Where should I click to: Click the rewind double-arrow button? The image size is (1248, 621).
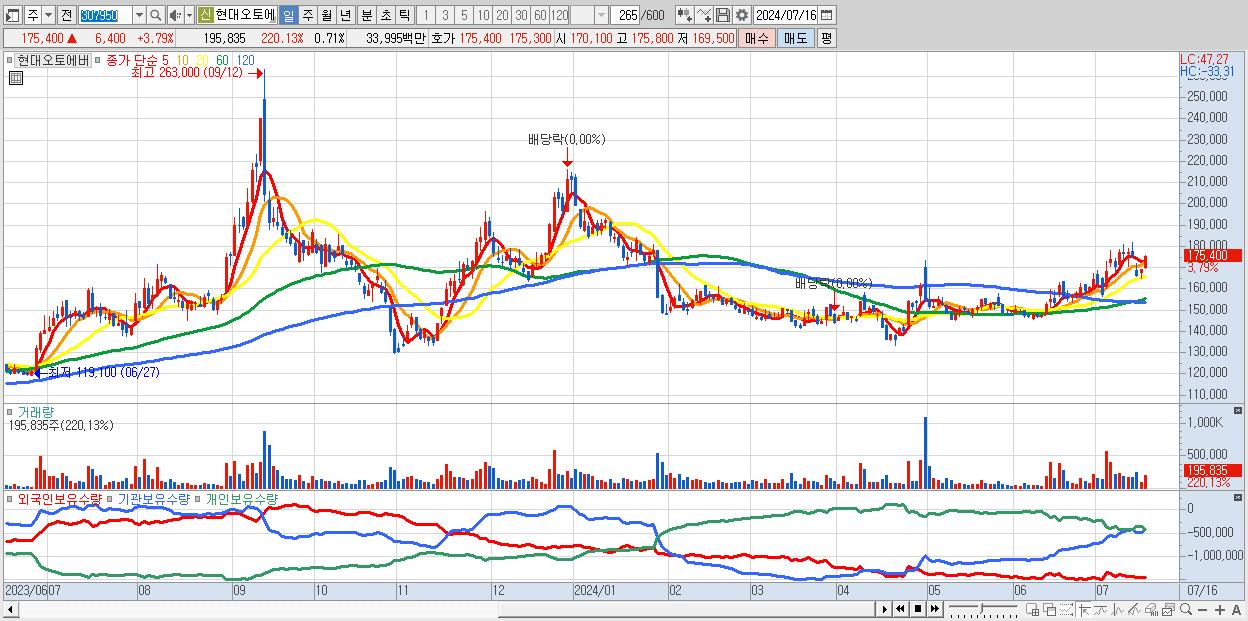[900, 609]
